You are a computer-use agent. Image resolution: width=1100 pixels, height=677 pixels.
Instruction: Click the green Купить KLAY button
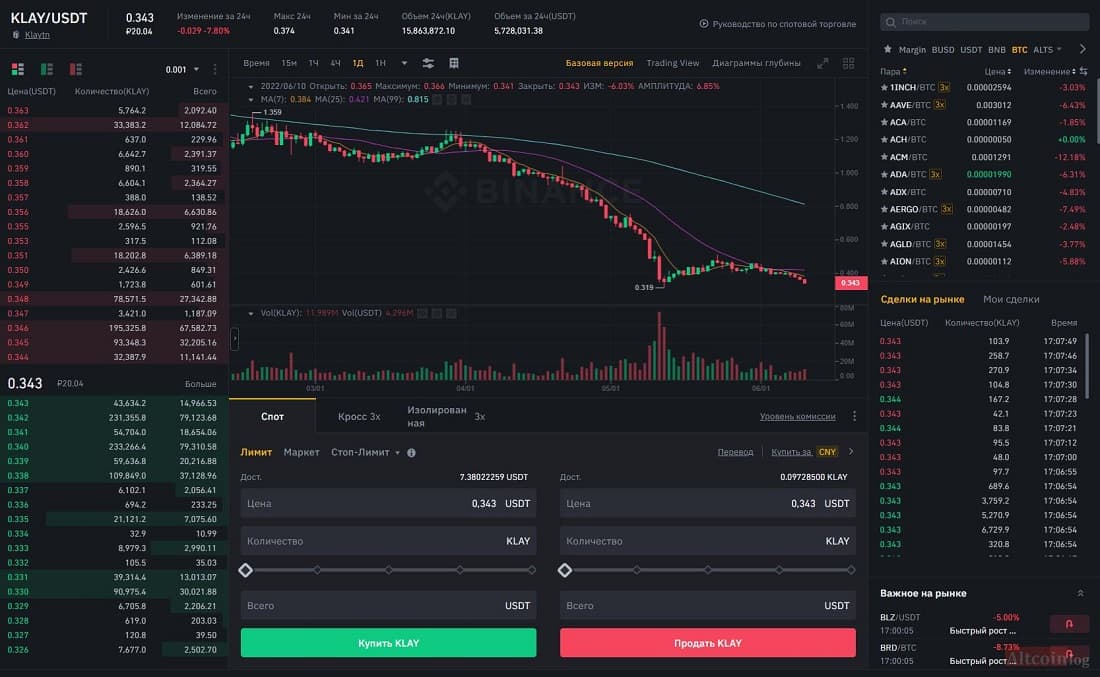tap(389, 643)
